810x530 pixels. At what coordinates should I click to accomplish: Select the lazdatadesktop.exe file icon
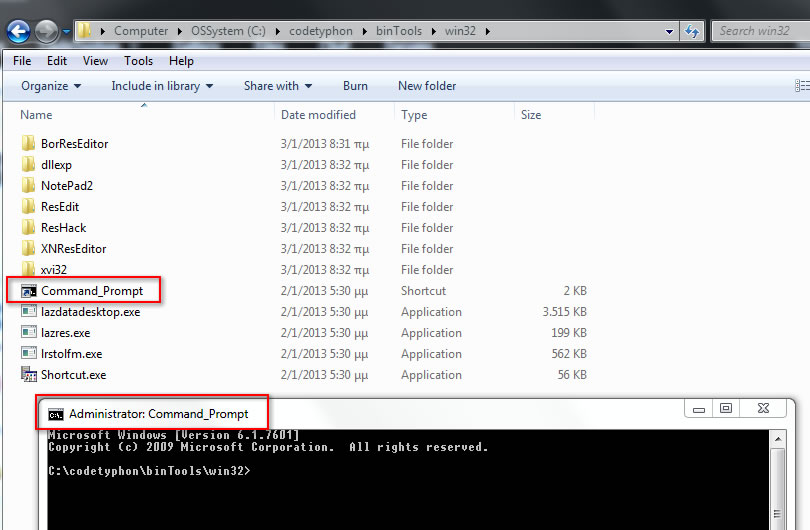coord(29,311)
